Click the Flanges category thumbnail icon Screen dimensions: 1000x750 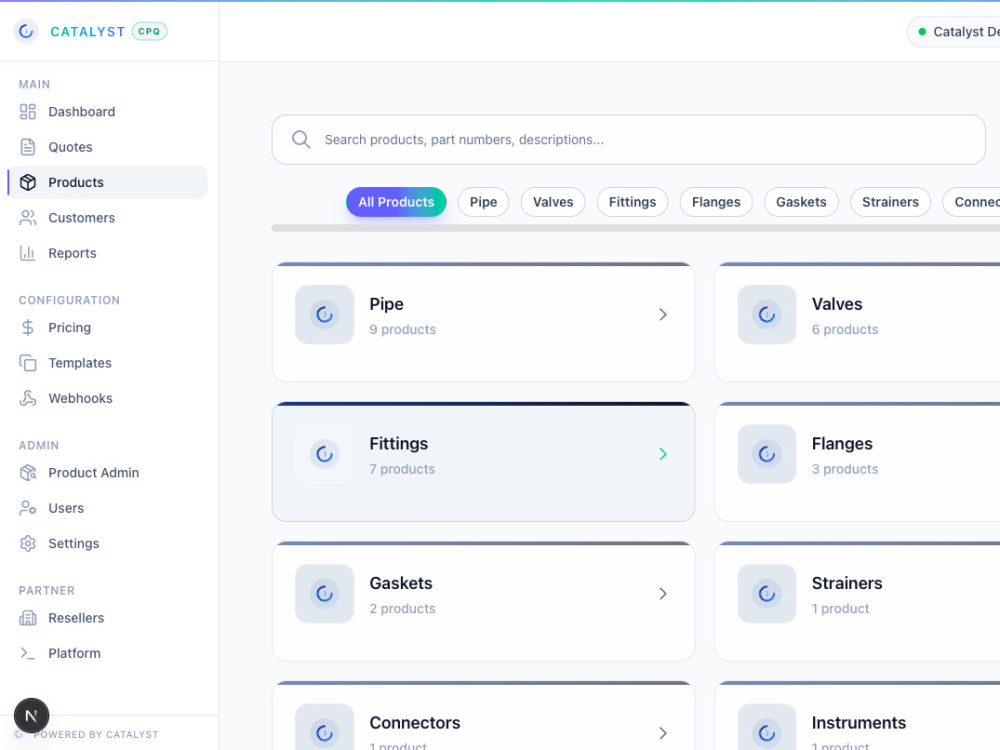point(767,454)
